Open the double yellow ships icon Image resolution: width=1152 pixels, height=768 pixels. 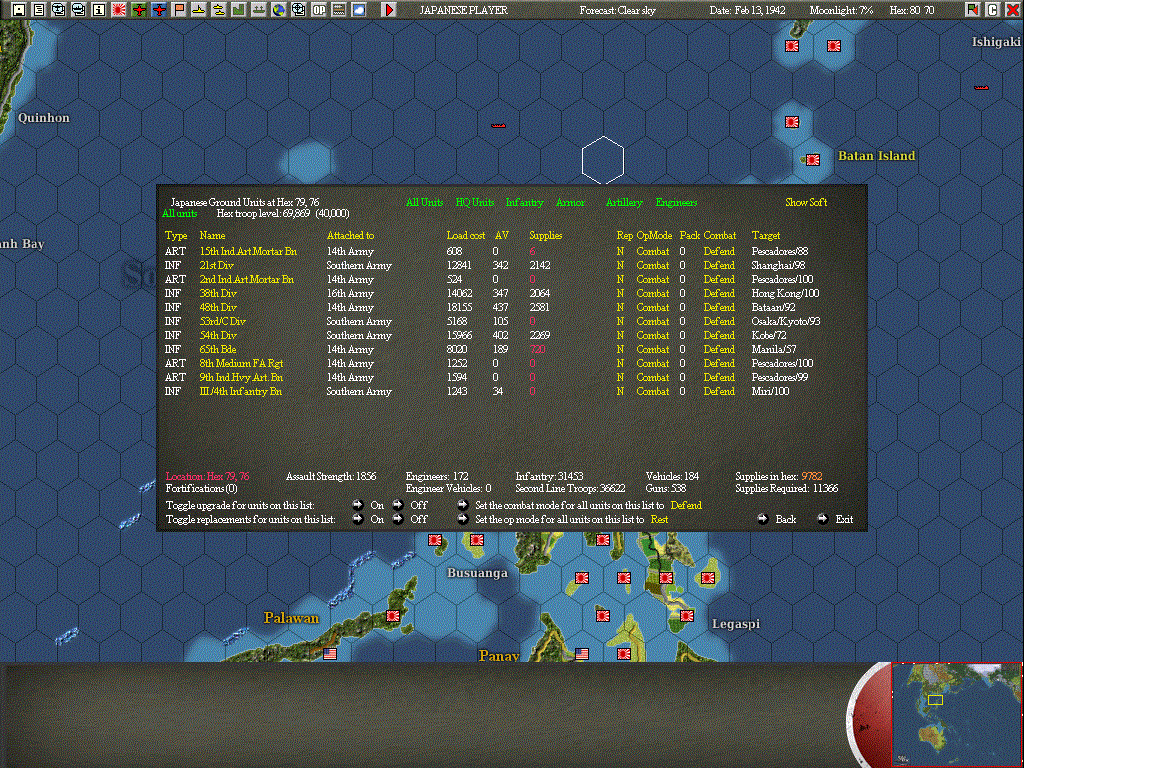[x=218, y=10]
